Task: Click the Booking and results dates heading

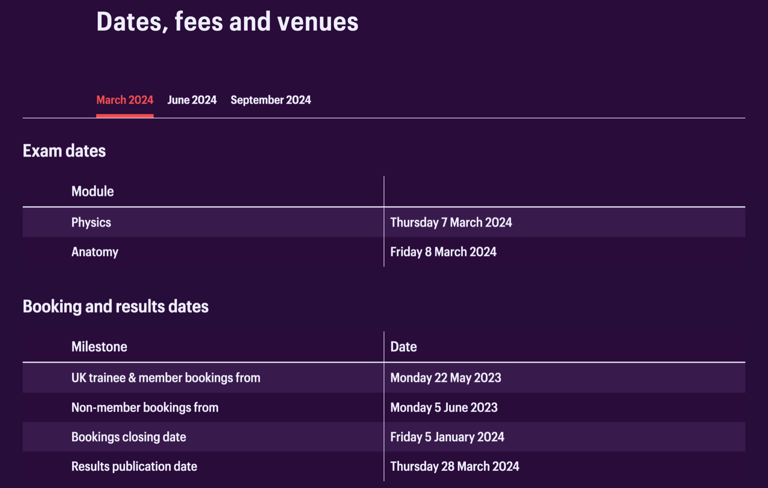Action: coord(115,307)
